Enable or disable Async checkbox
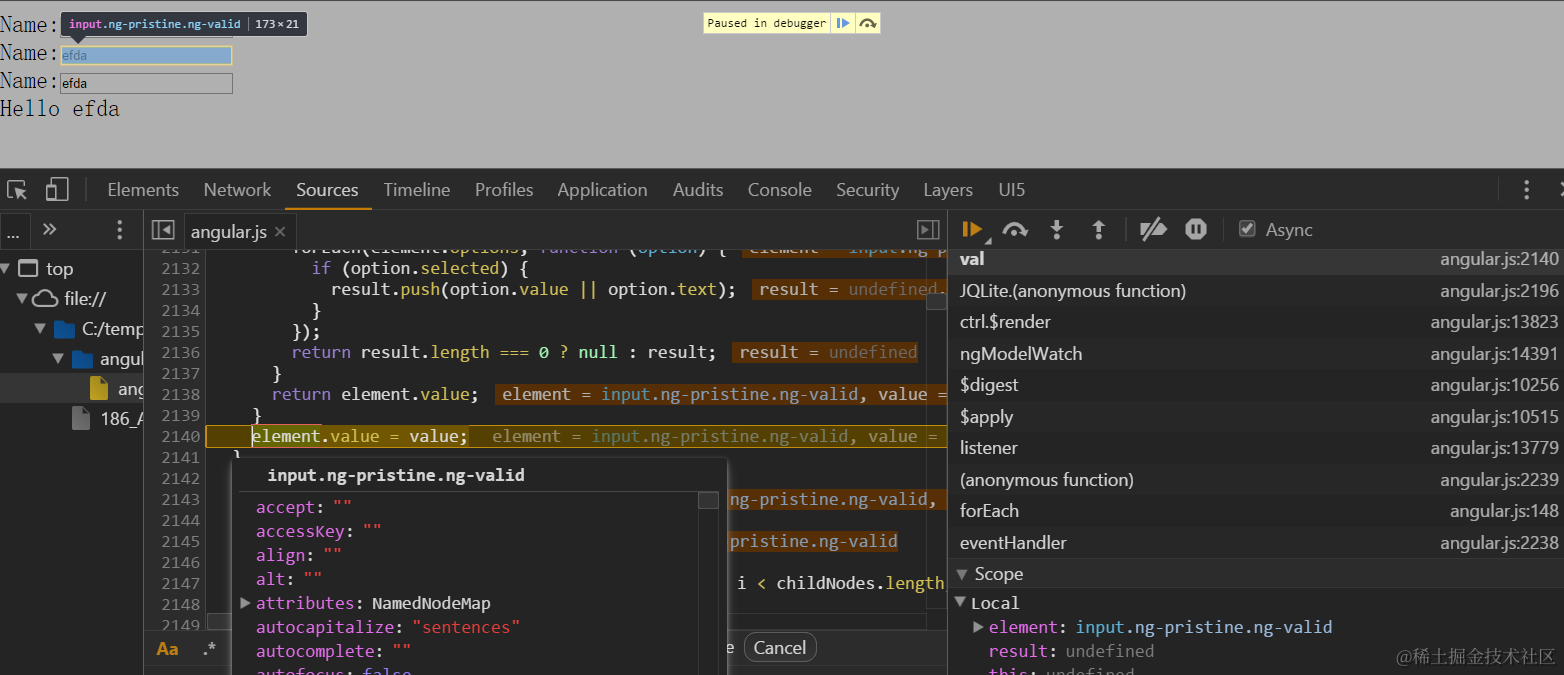Viewport: 1564px width, 675px height. click(1247, 229)
